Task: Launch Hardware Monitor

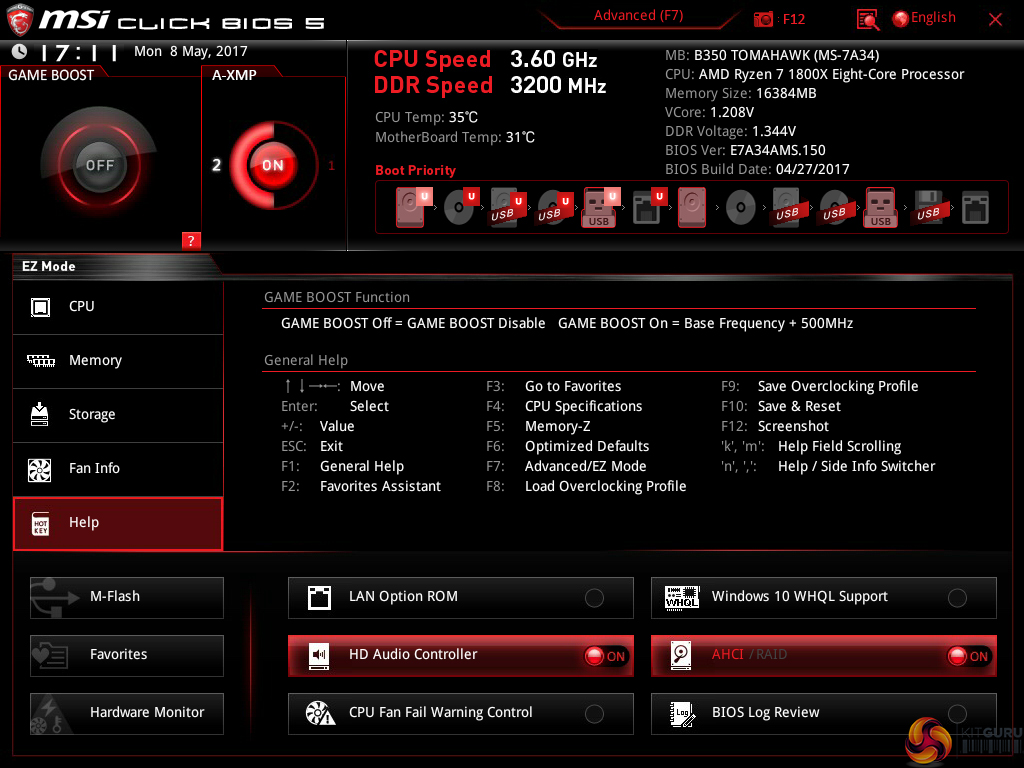Action: [x=126, y=713]
